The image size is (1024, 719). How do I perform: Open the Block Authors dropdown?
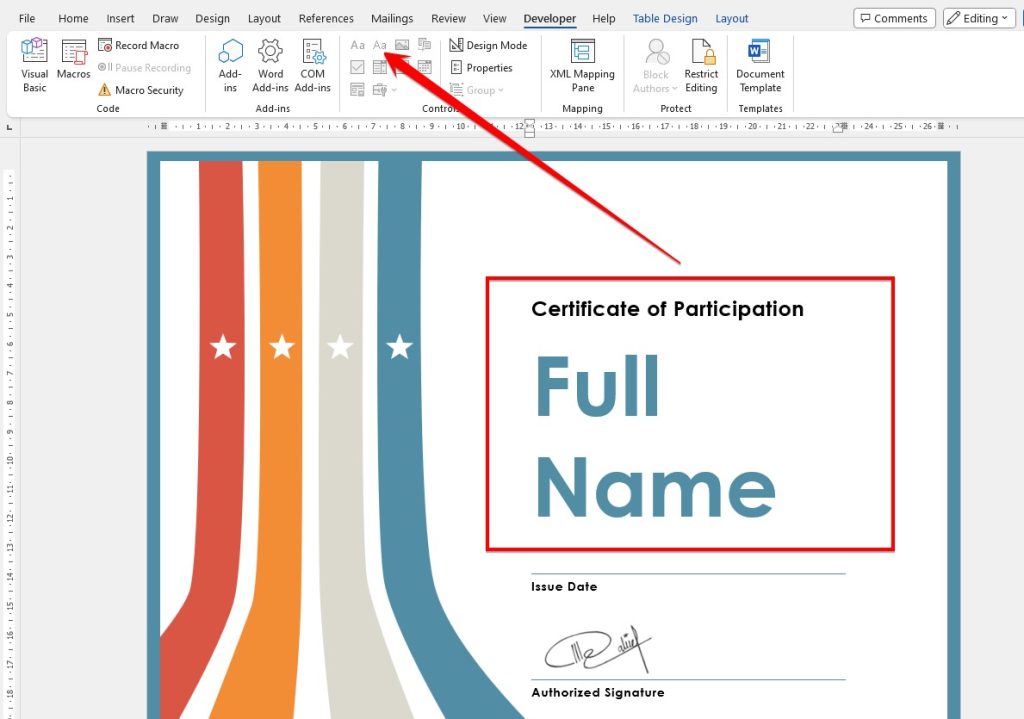coord(655,65)
